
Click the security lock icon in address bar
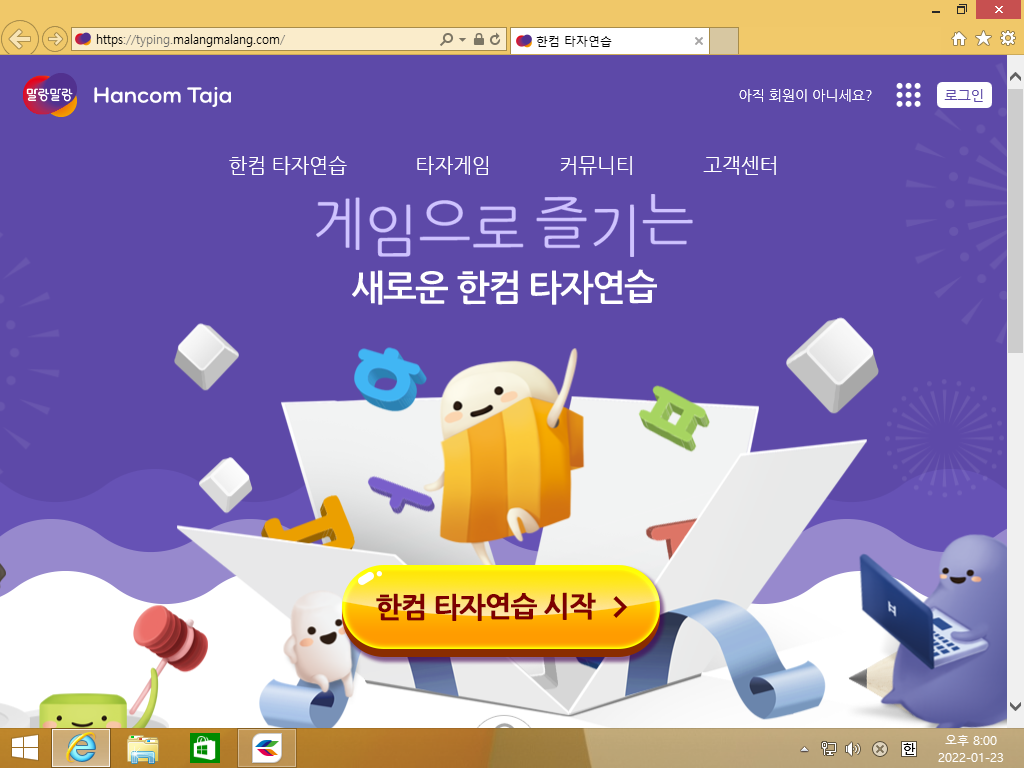tap(479, 39)
